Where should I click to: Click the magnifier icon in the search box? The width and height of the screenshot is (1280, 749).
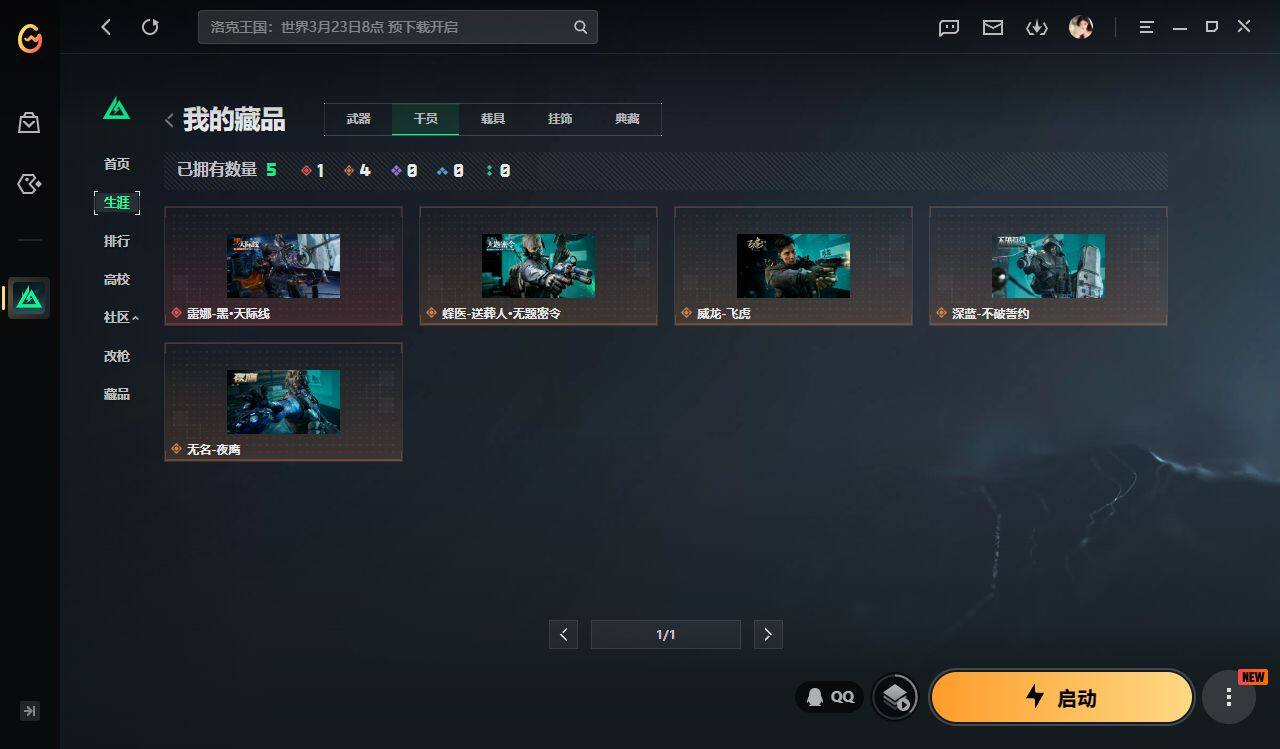click(580, 27)
